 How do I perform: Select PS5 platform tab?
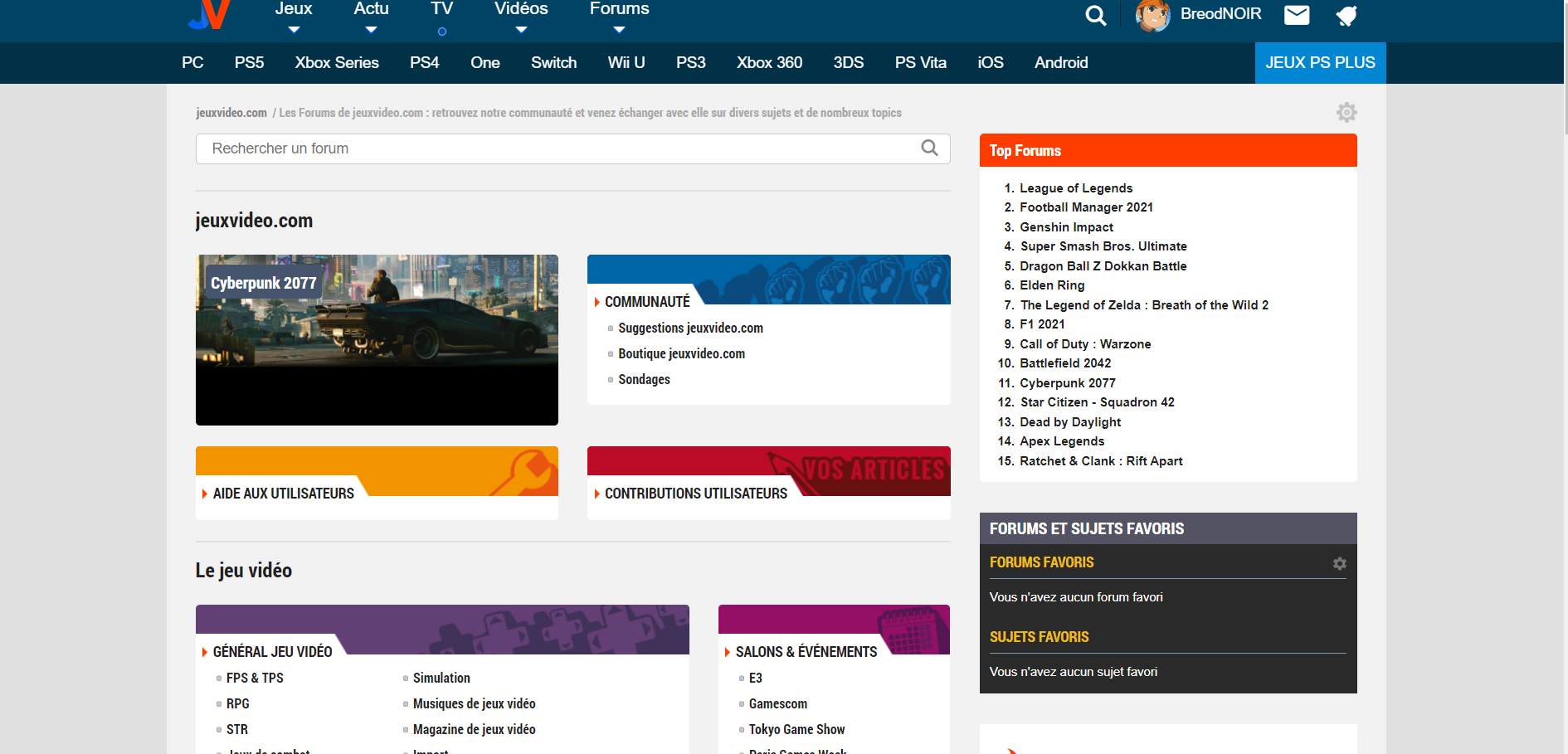pos(249,63)
